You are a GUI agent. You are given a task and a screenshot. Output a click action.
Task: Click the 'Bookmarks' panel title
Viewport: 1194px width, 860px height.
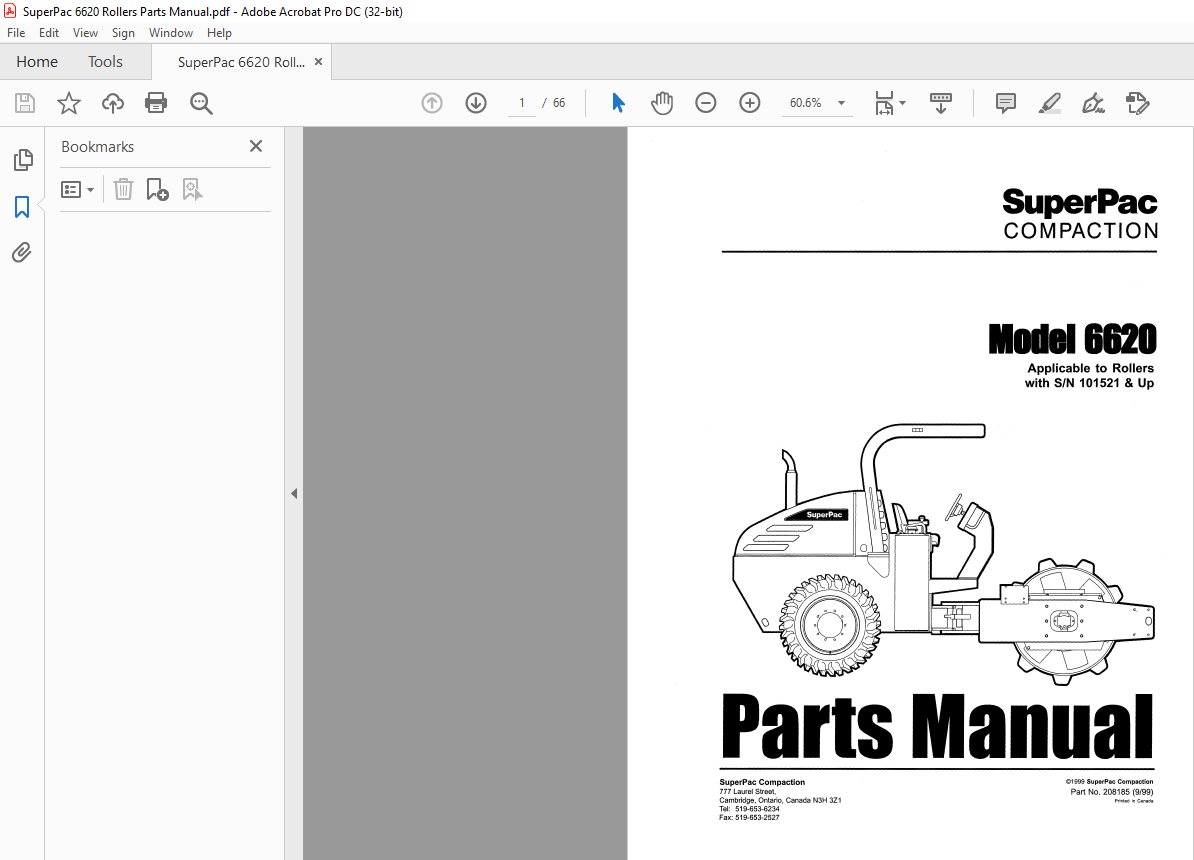[x=97, y=147]
